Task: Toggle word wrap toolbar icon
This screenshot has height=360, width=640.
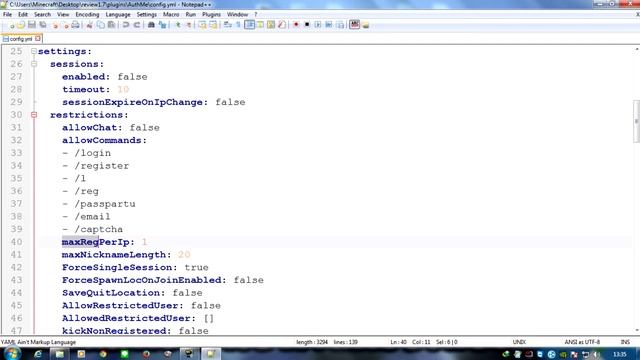Action: [228, 25]
